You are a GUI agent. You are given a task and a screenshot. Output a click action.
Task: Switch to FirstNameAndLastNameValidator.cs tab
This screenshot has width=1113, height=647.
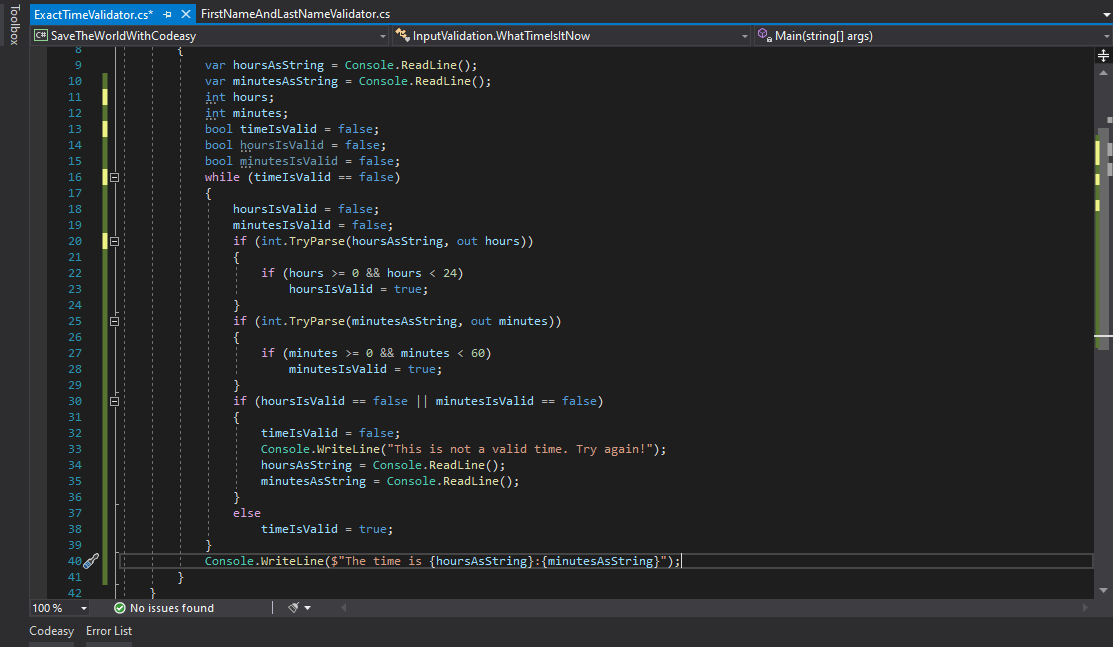click(295, 14)
